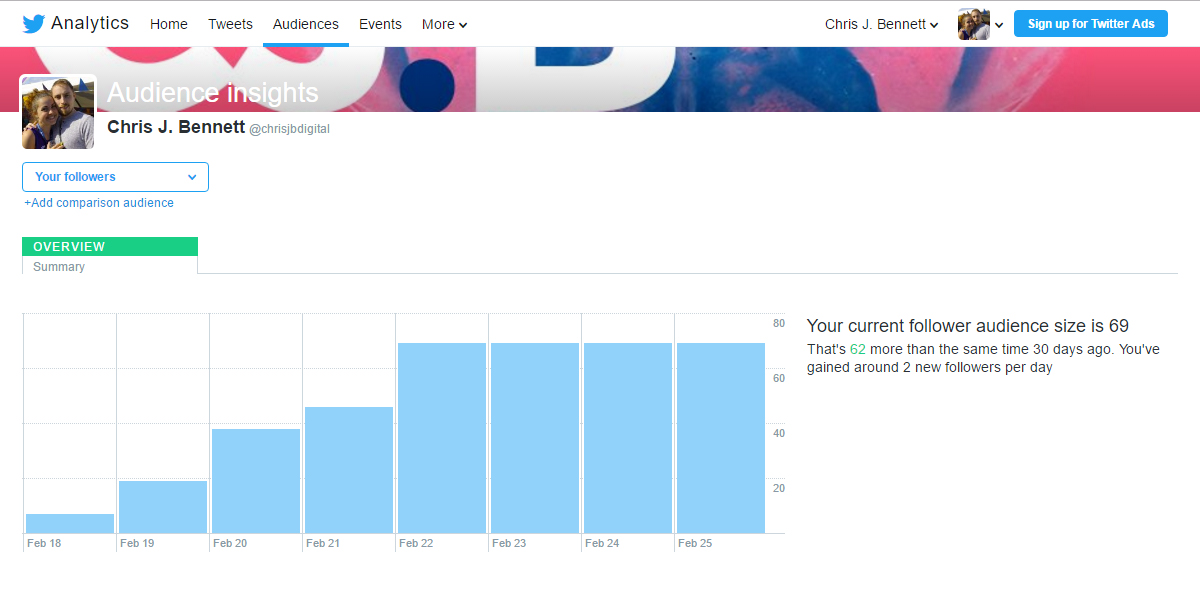Click the small profile avatar in navbar

tap(974, 24)
